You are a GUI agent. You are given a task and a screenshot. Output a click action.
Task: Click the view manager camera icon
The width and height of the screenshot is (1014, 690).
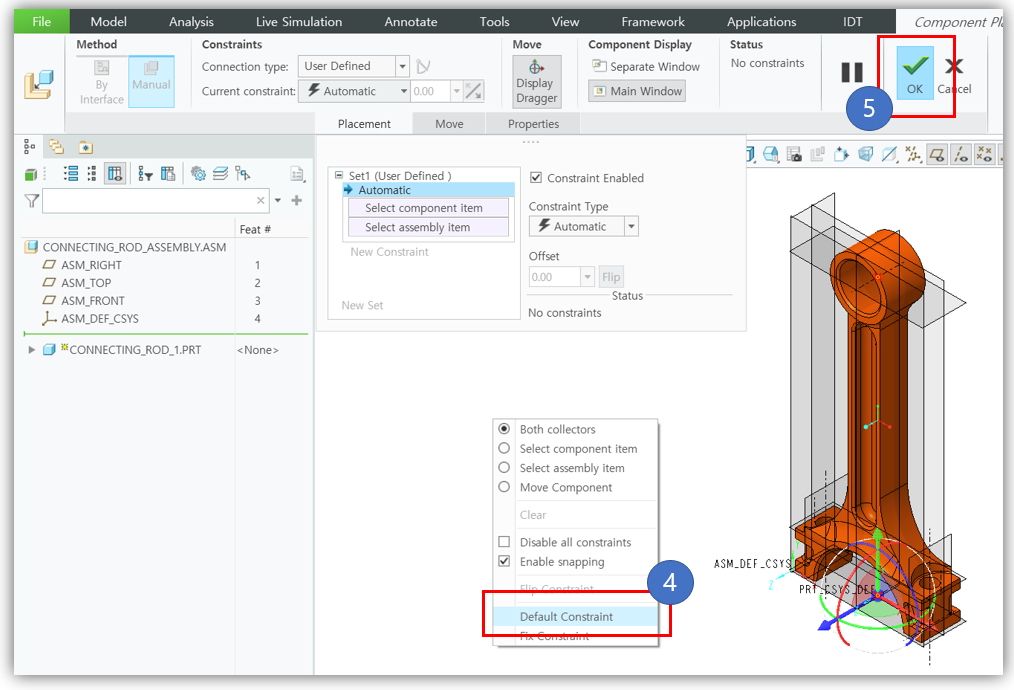point(794,154)
